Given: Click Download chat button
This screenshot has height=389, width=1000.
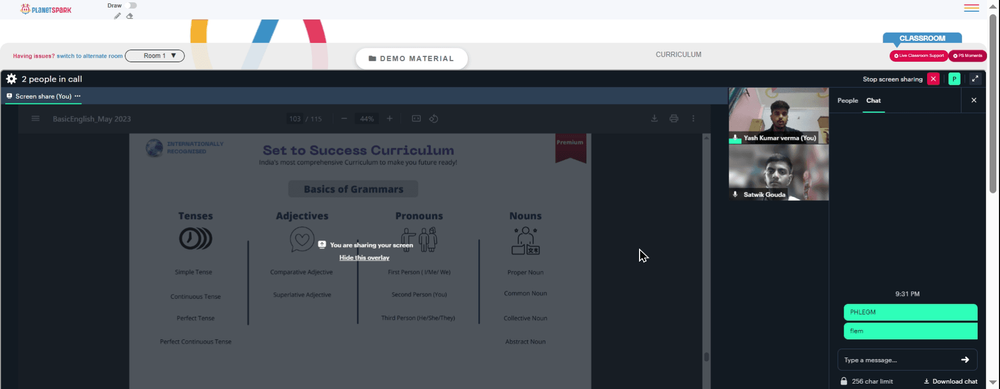Looking at the screenshot, I should 950,381.
